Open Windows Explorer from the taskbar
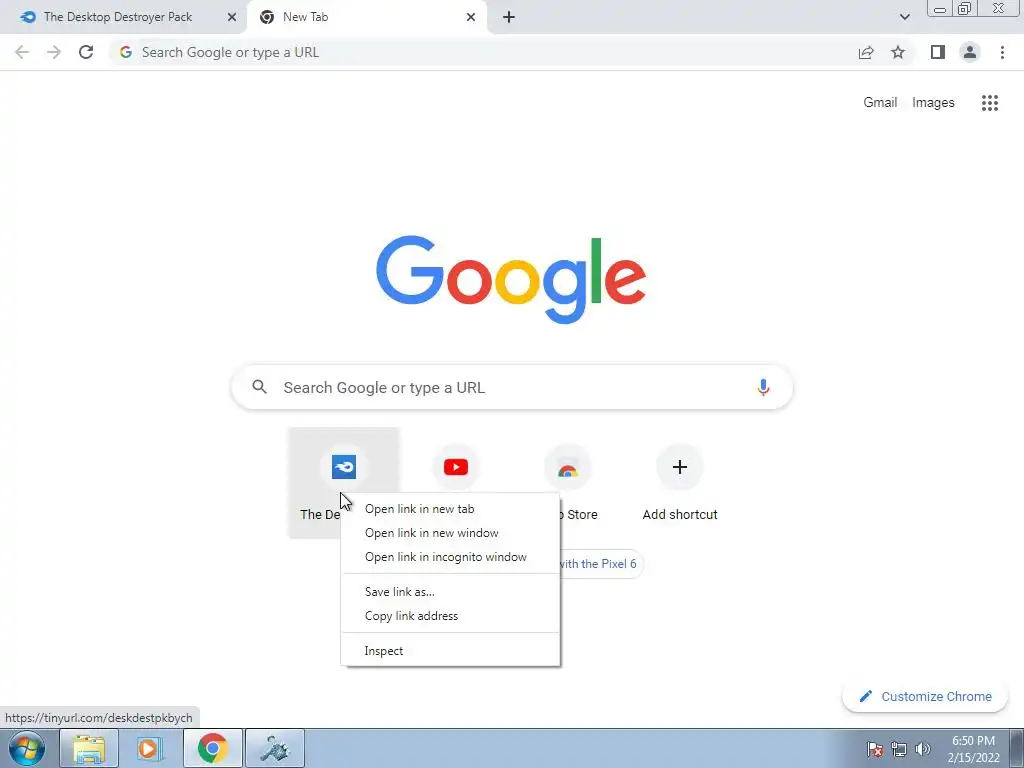The image size is (1024, 768). point(89,748)
